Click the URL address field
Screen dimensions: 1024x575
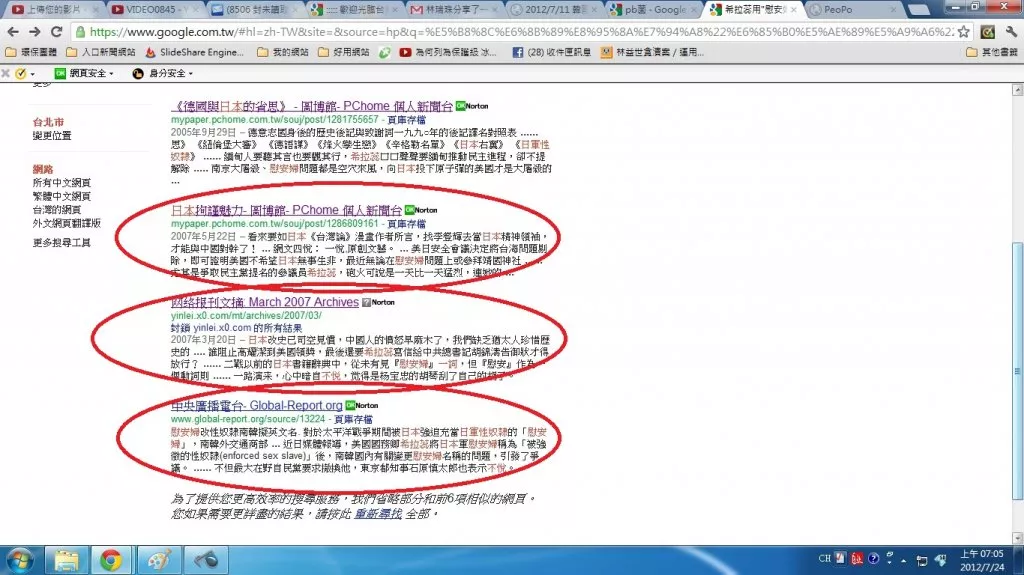520,31
